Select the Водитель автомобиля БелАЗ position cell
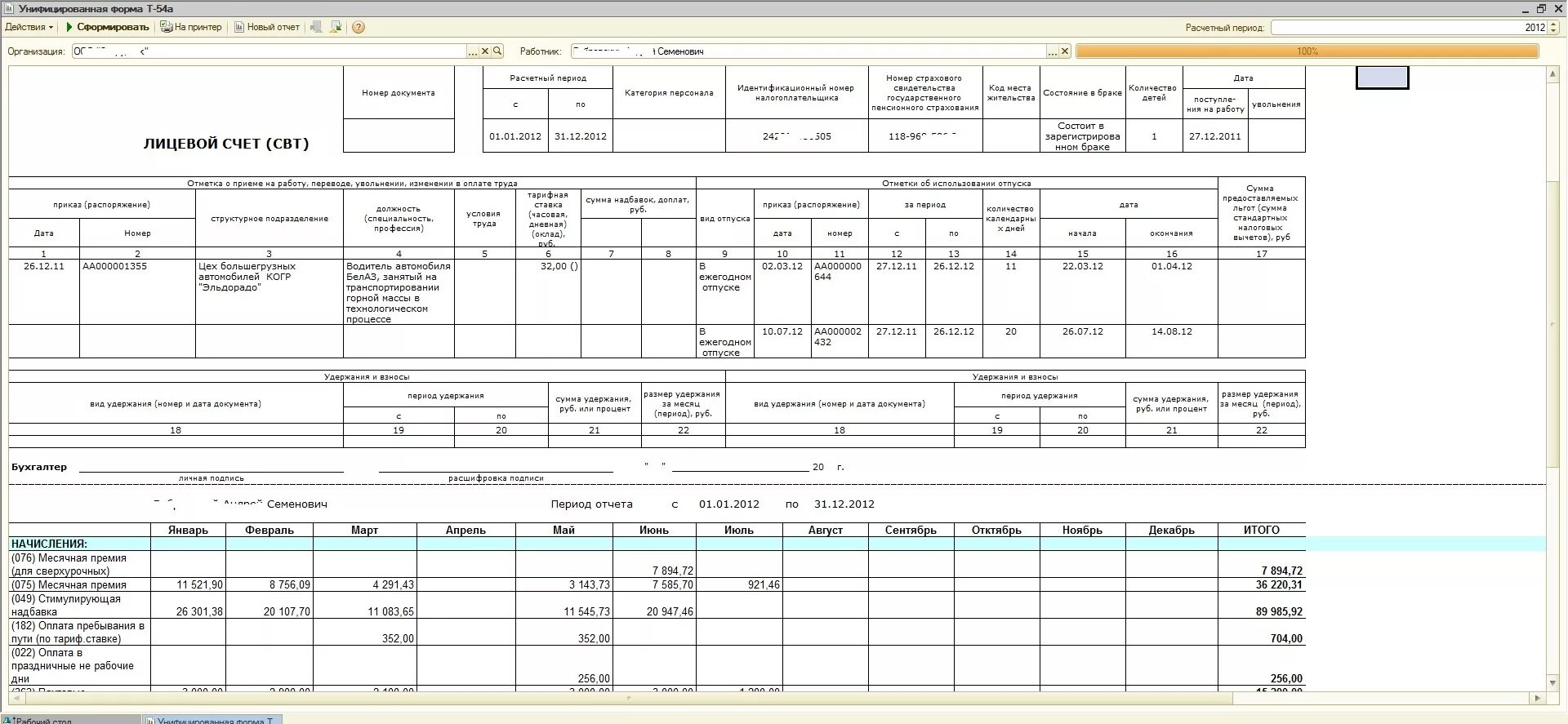This screenshot has height=724, width=1568. (399, 291)
